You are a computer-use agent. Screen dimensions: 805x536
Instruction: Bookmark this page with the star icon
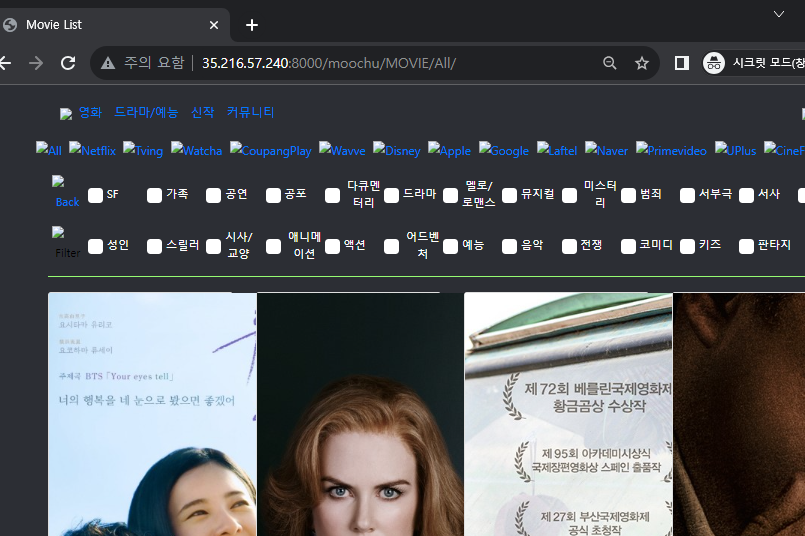pyautogui.click(x=642, y=63)
